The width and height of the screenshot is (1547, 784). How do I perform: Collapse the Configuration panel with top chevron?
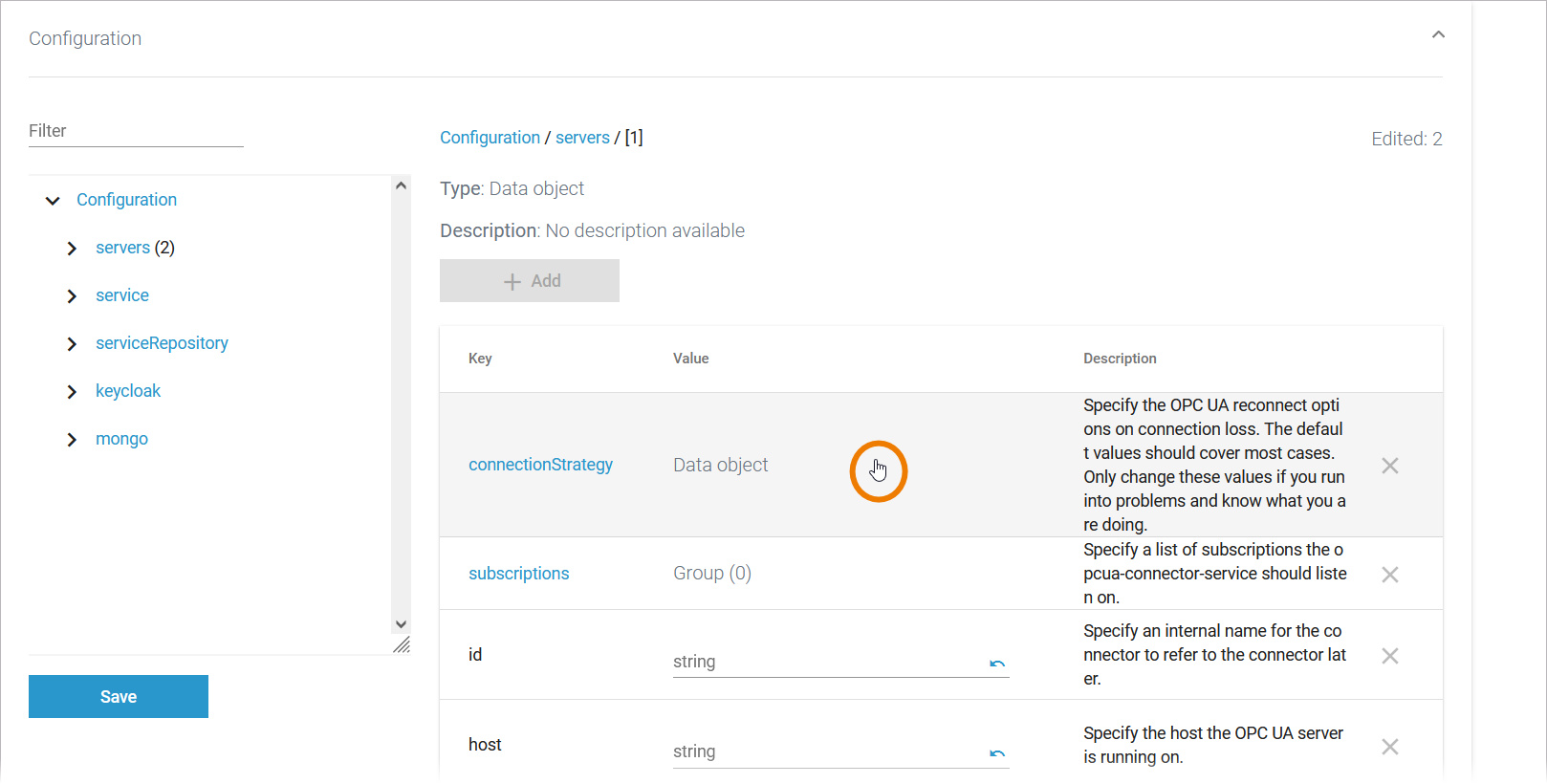(1438, 35)
